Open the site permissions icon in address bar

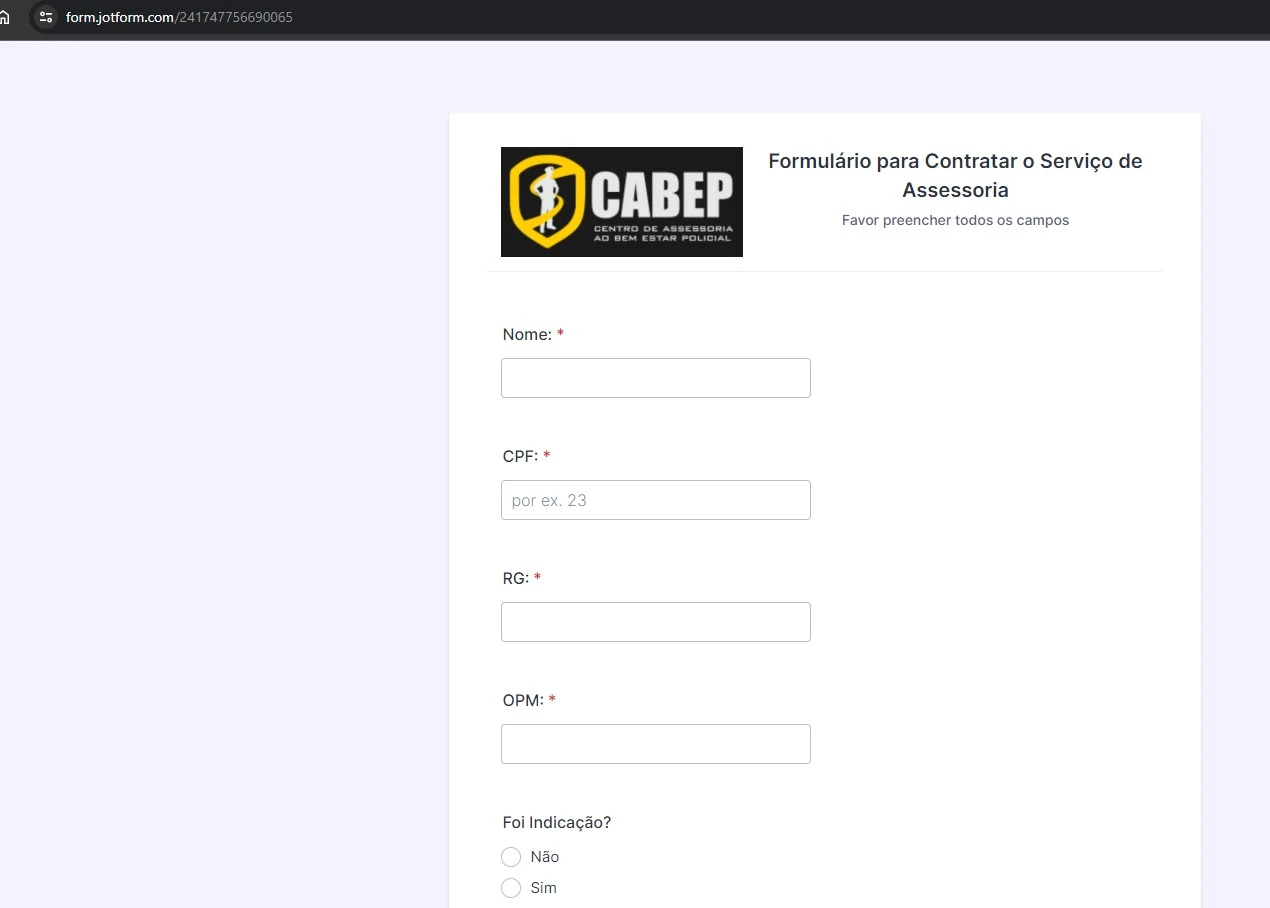point(45,17)
